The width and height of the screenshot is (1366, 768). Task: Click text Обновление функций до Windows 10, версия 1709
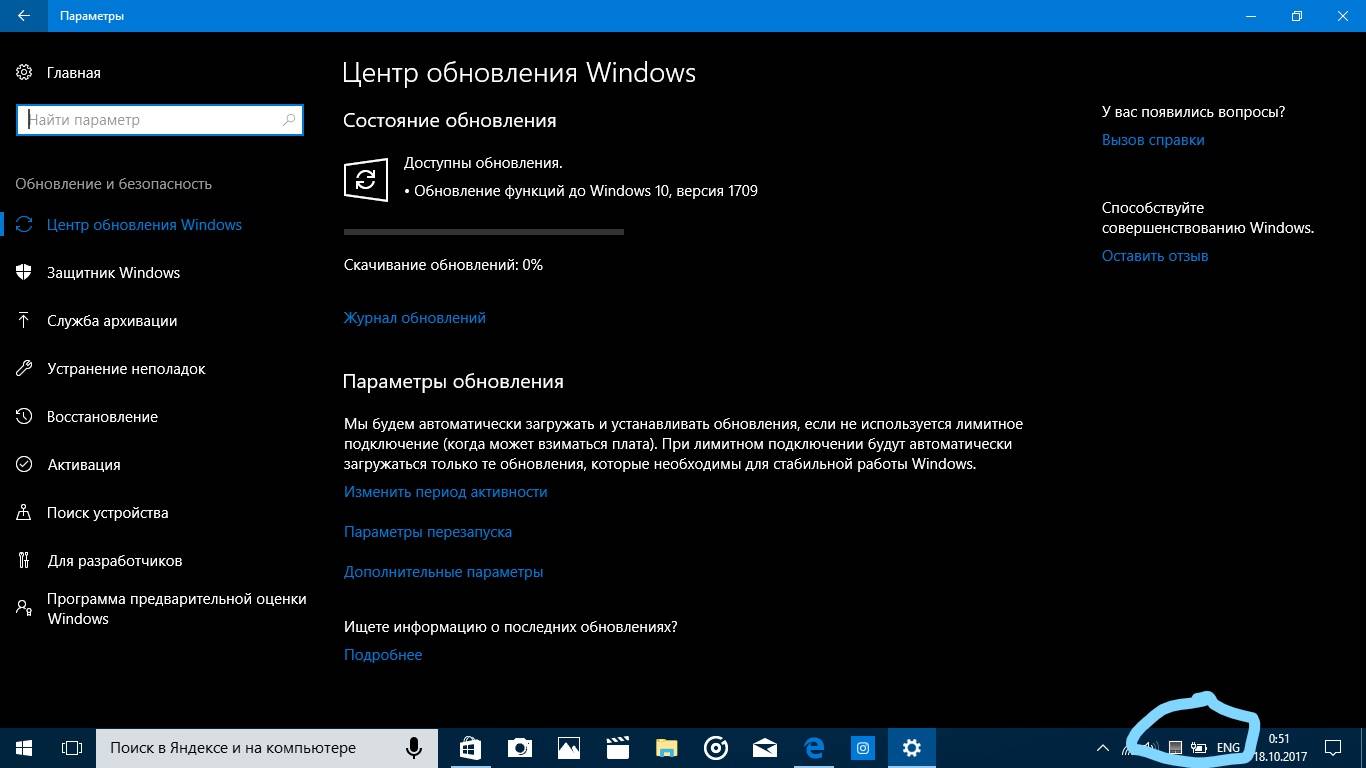click(x=586, y=191)
